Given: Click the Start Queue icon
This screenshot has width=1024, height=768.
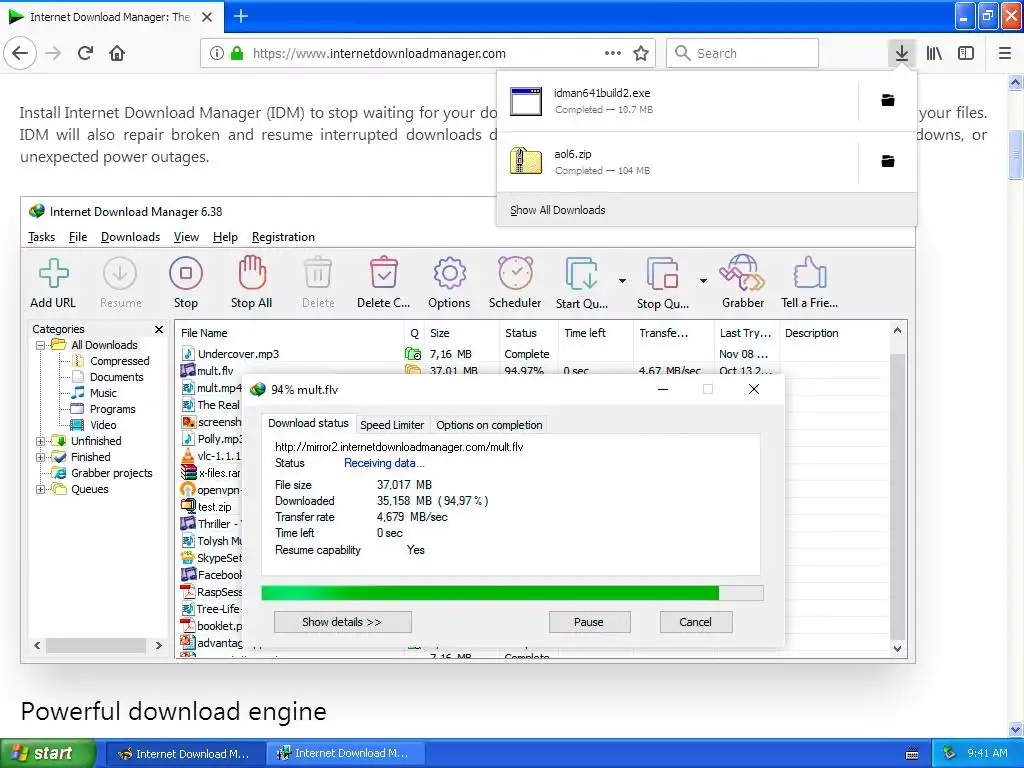Looking at the screenshot, I should click(581, 274).
